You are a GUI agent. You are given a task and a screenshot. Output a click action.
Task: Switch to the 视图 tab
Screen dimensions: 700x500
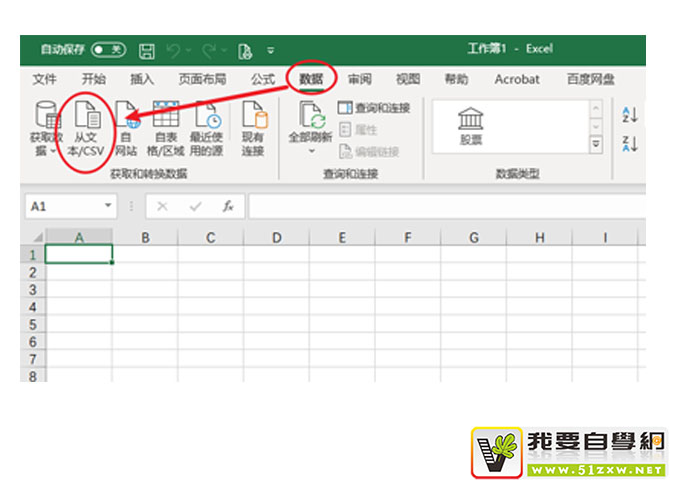pos(408,79)
